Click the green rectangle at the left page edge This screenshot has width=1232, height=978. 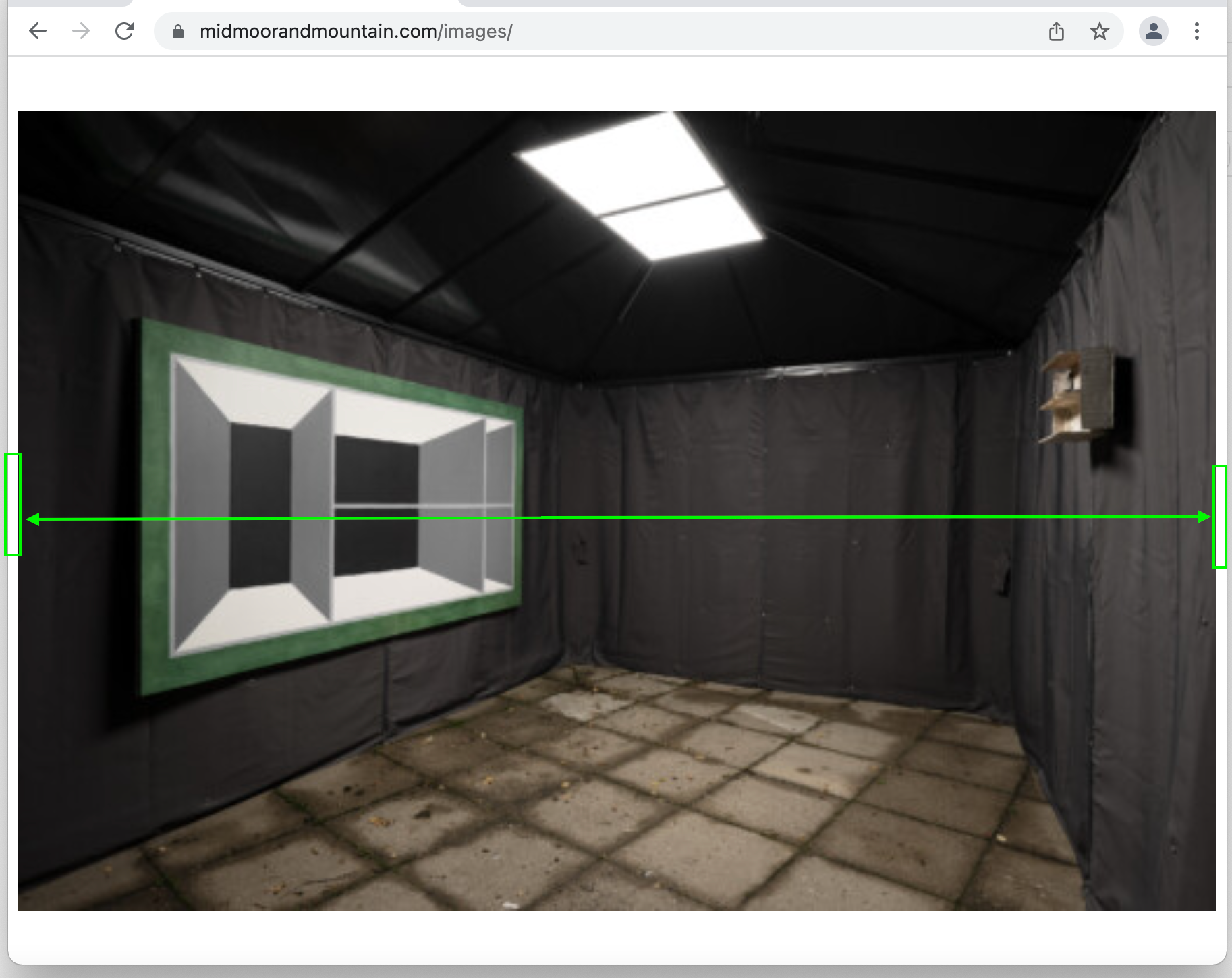pos(13,505)
